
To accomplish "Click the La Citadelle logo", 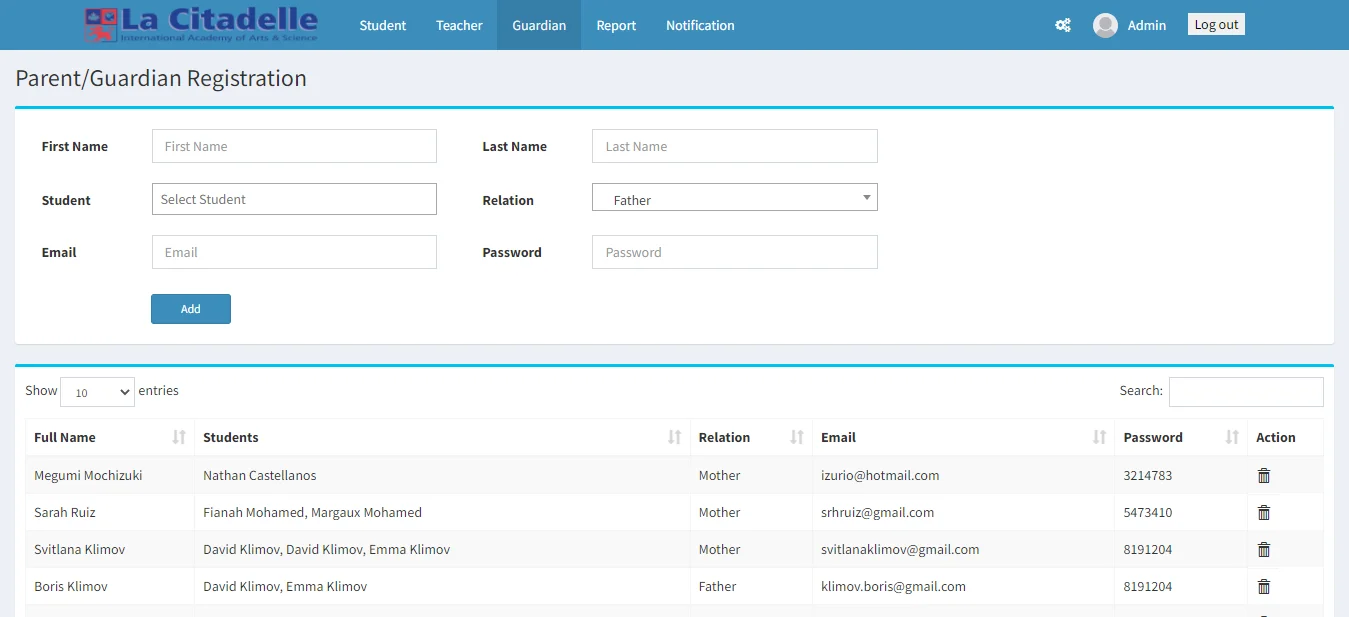I will point(201,25).
